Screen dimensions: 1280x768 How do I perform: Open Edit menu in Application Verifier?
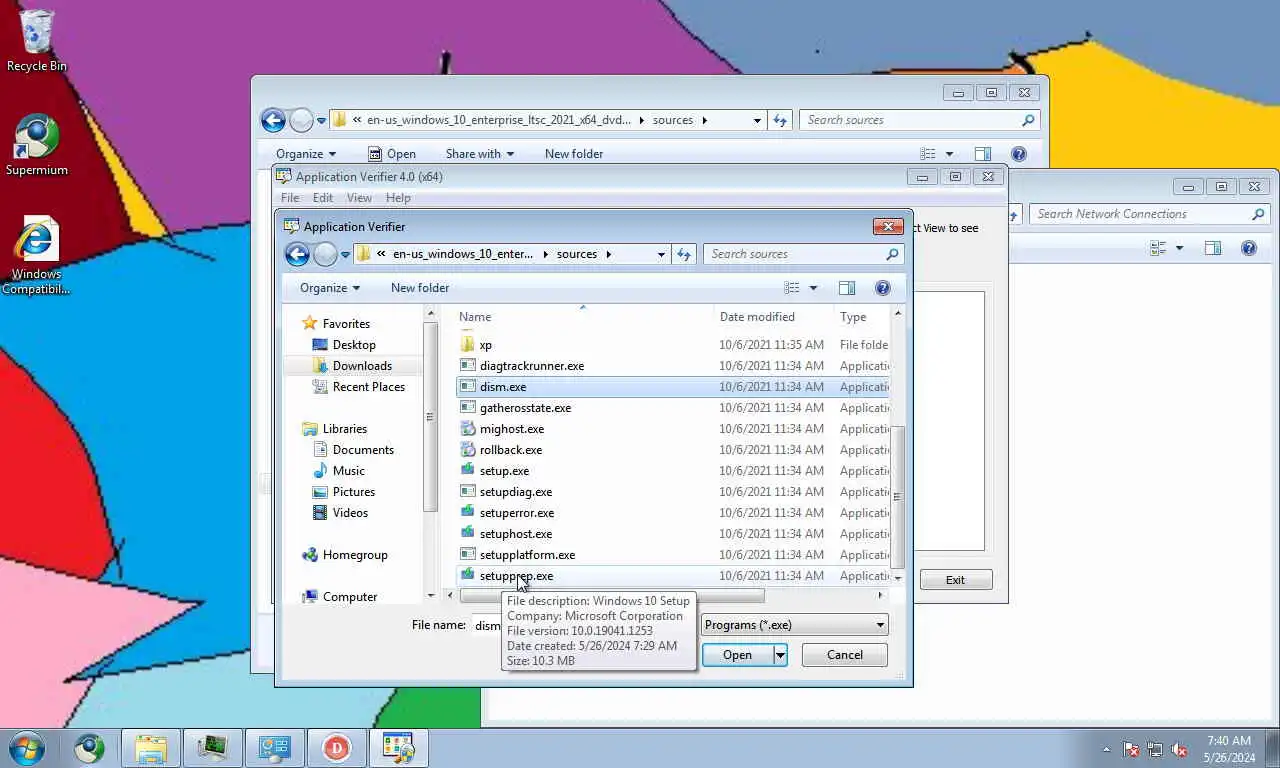point(322,198)
